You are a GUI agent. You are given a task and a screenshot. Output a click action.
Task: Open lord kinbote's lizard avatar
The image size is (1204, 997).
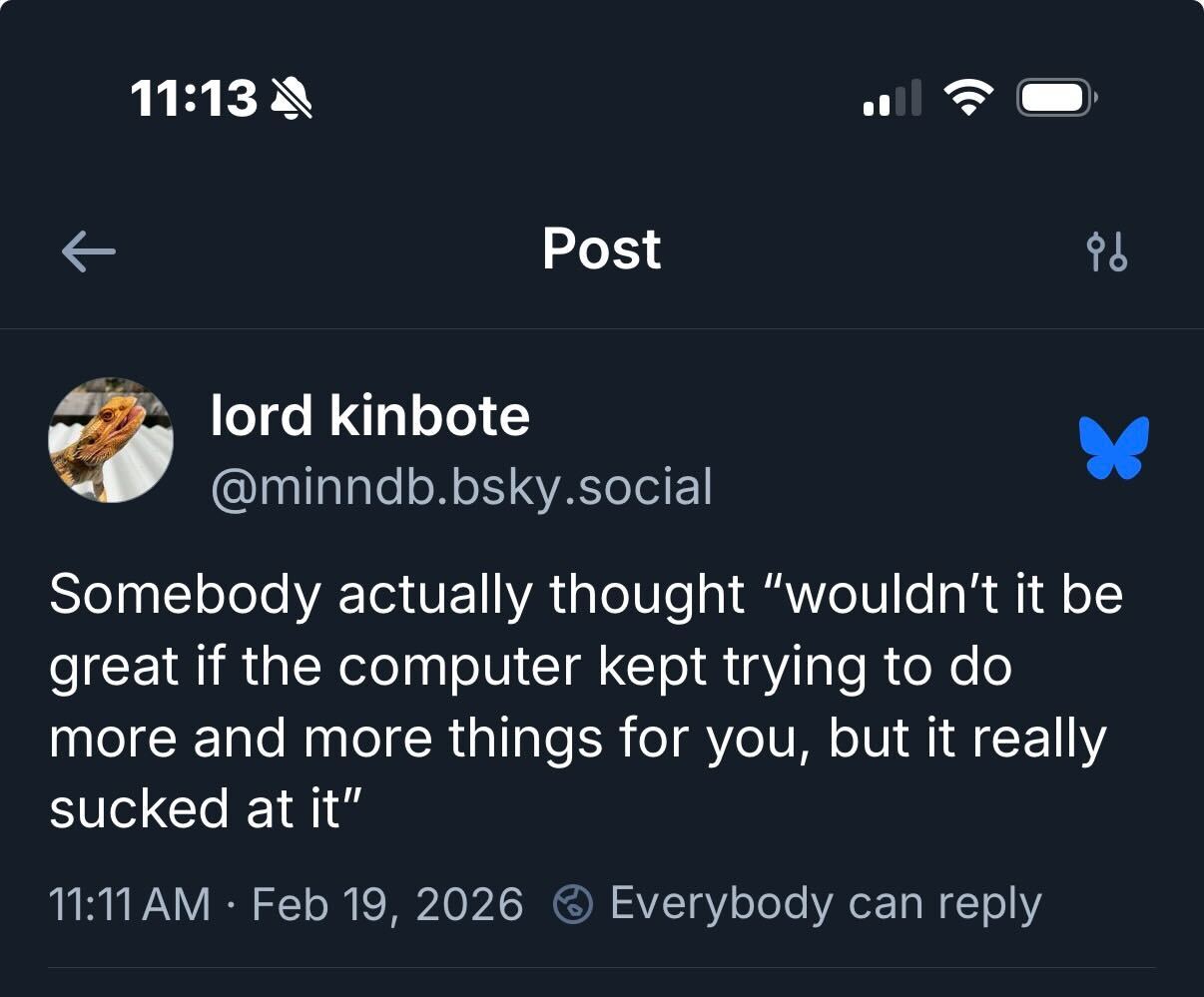click(111, 440)
